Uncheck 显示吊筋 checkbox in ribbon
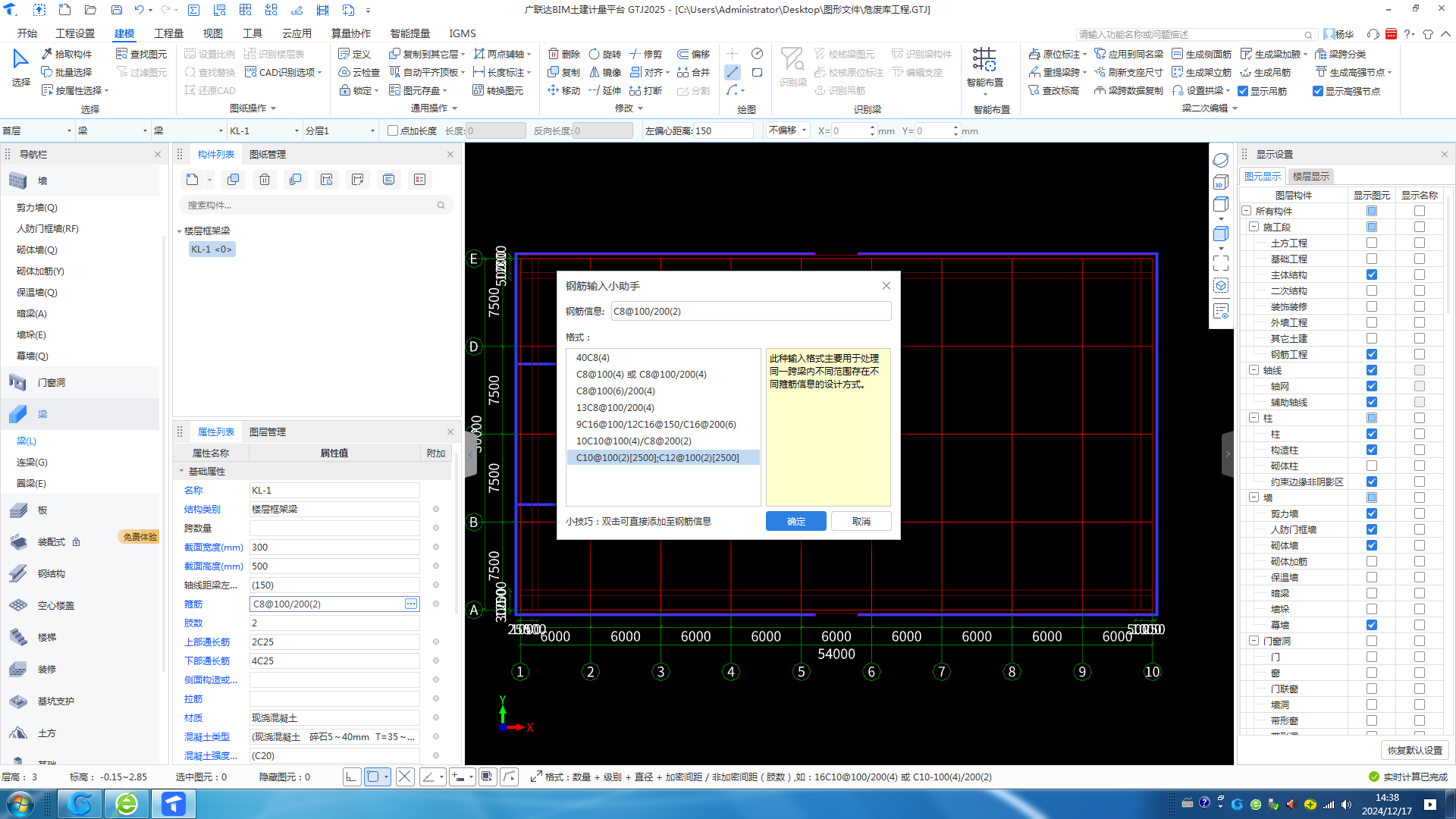The image size is (1456, 819). coord(1243,91)
